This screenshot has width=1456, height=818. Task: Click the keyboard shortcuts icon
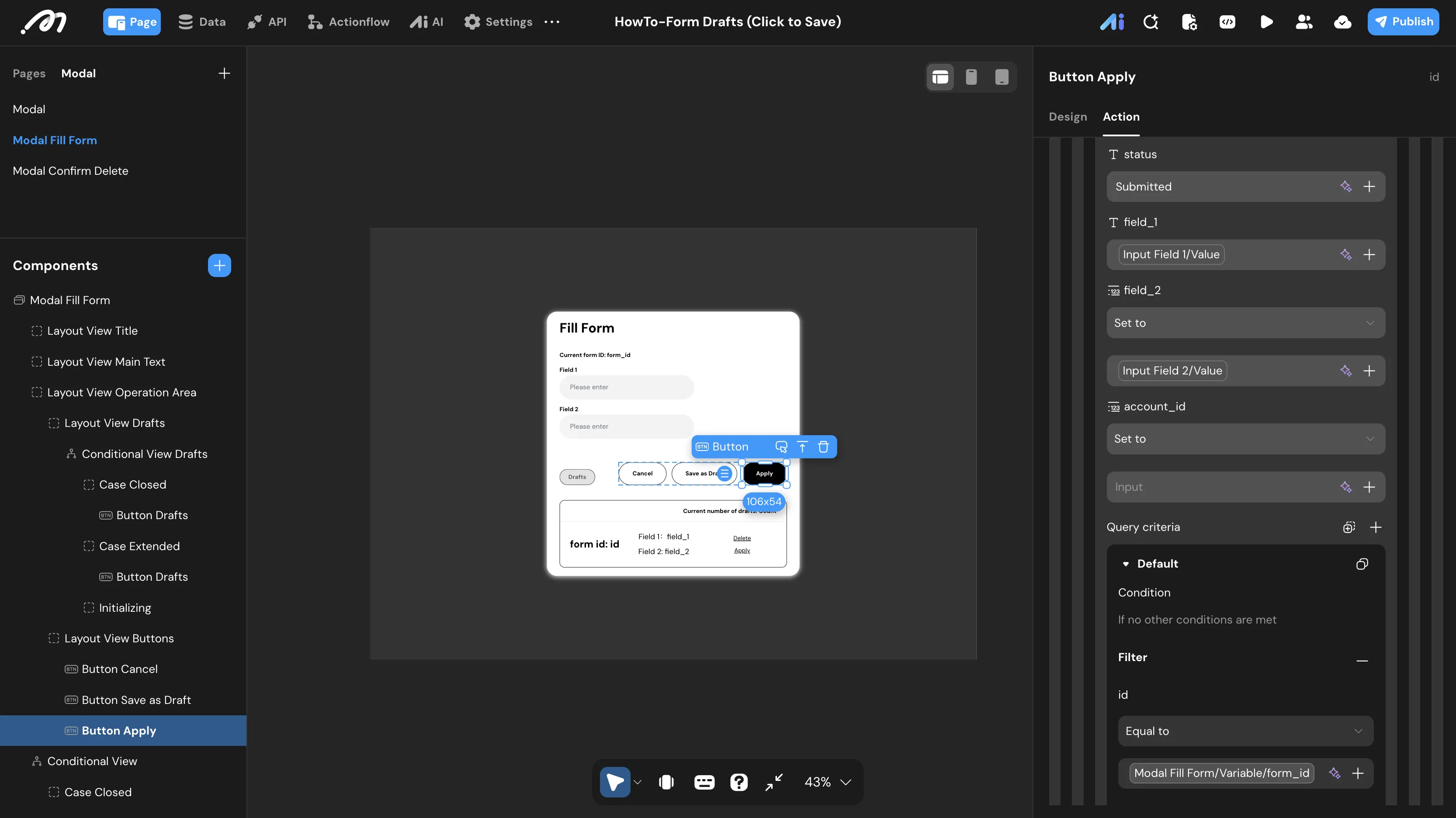tap(704, 782)
